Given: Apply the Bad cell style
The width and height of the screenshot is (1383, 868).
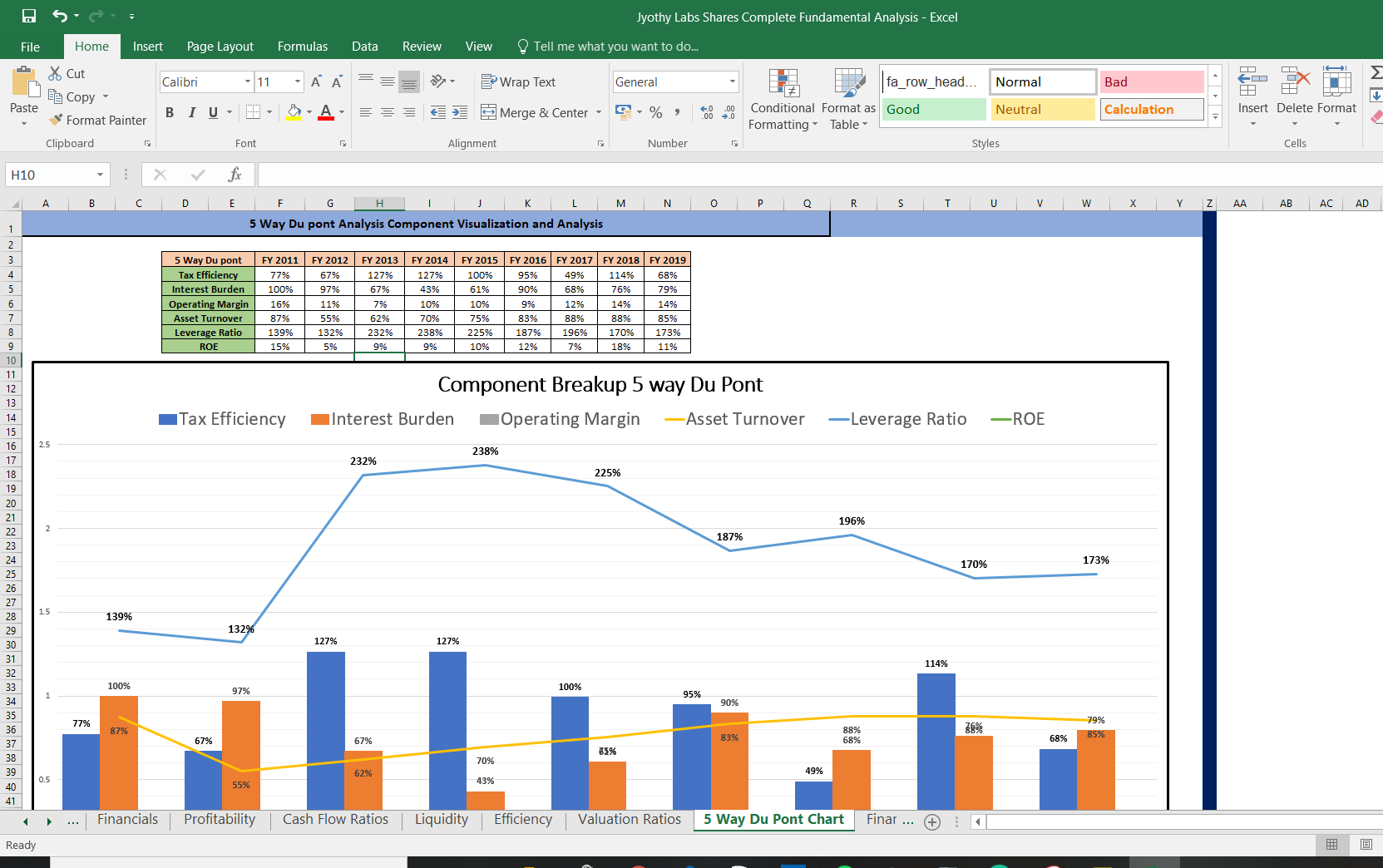Looking at the screenshot, I should coord(1152,81).
